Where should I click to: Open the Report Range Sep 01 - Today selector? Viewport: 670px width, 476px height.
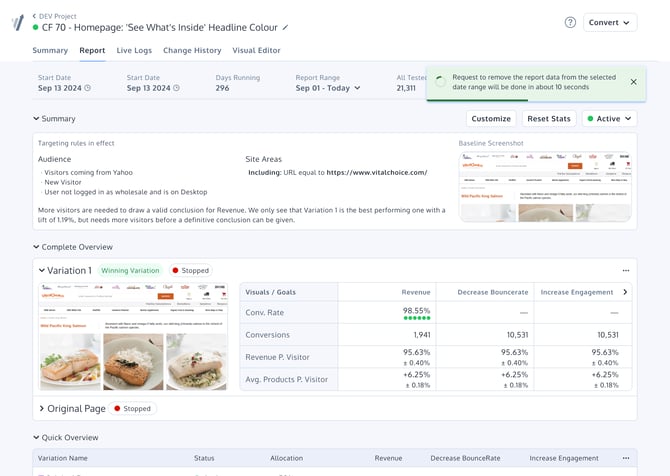point(328,88)
